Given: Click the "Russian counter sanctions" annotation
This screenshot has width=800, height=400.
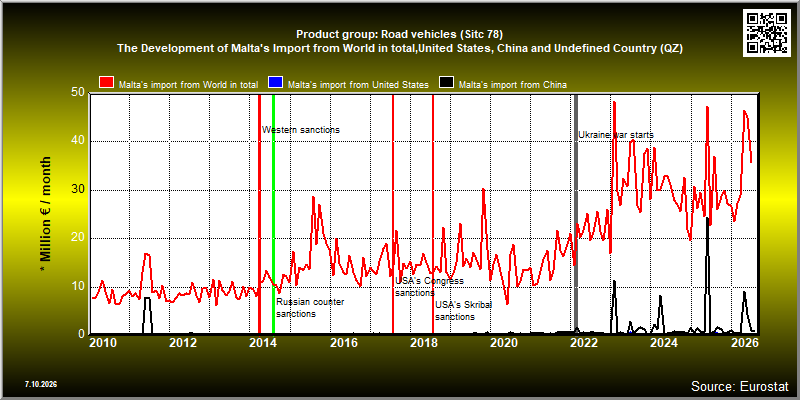Looking at the screenshot, I should pyautogui.click(x=310, y=308).
